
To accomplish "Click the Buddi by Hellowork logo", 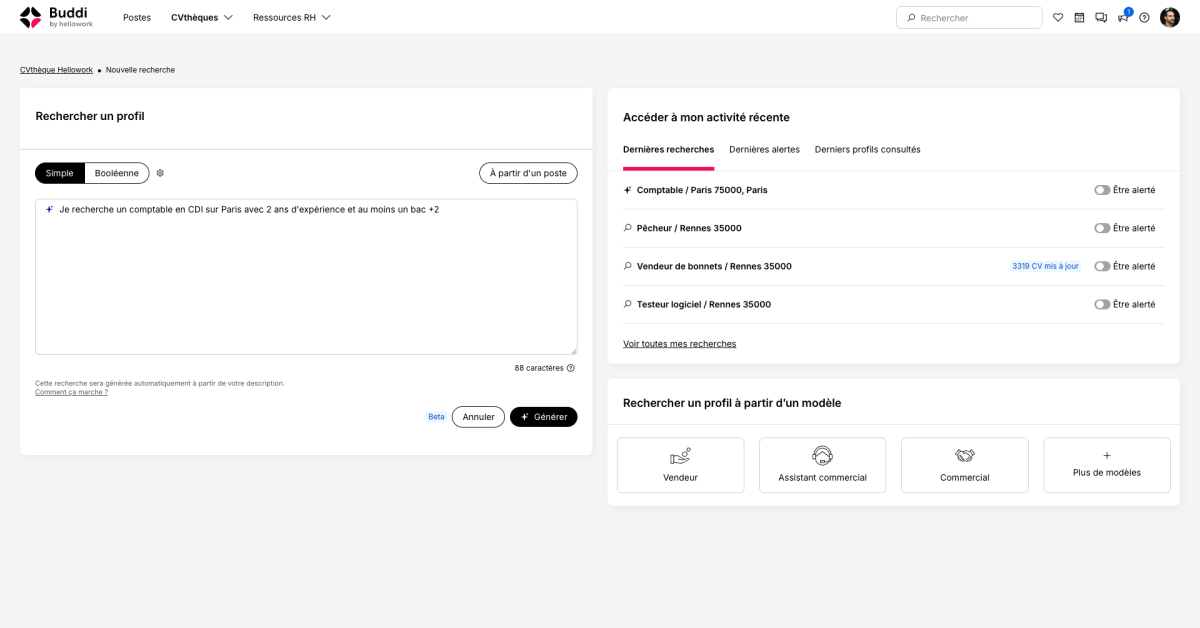I will click(x=56, y=17).
